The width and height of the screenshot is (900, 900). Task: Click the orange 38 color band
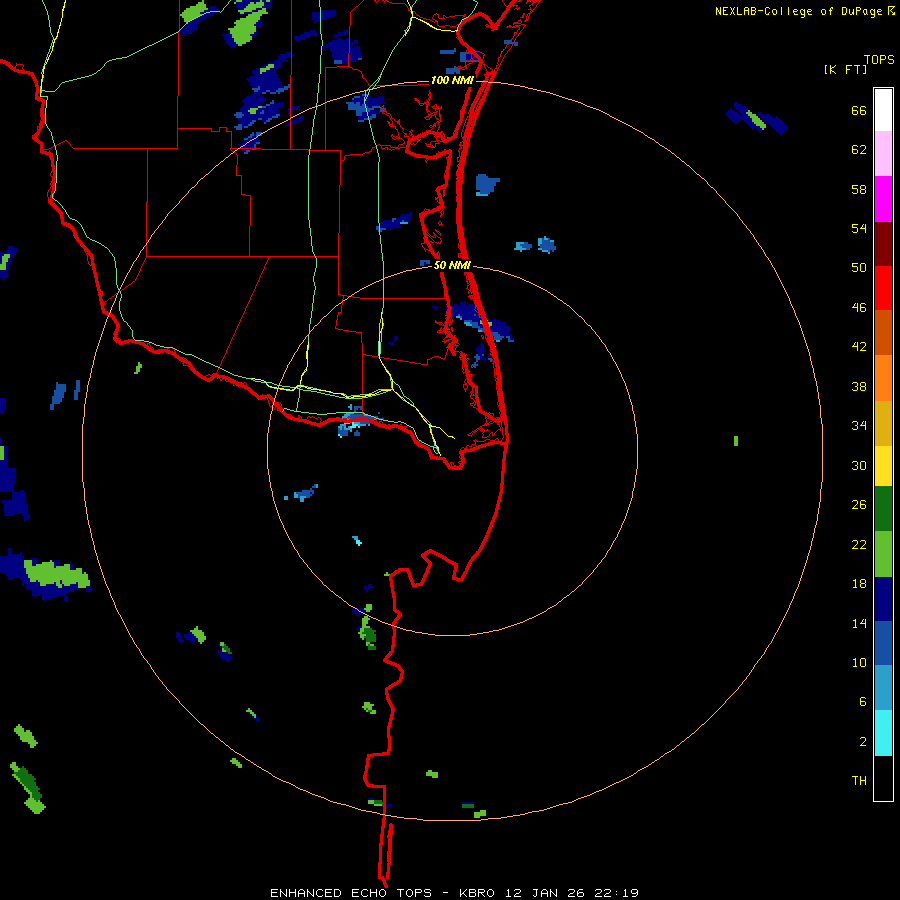[883, 378]
